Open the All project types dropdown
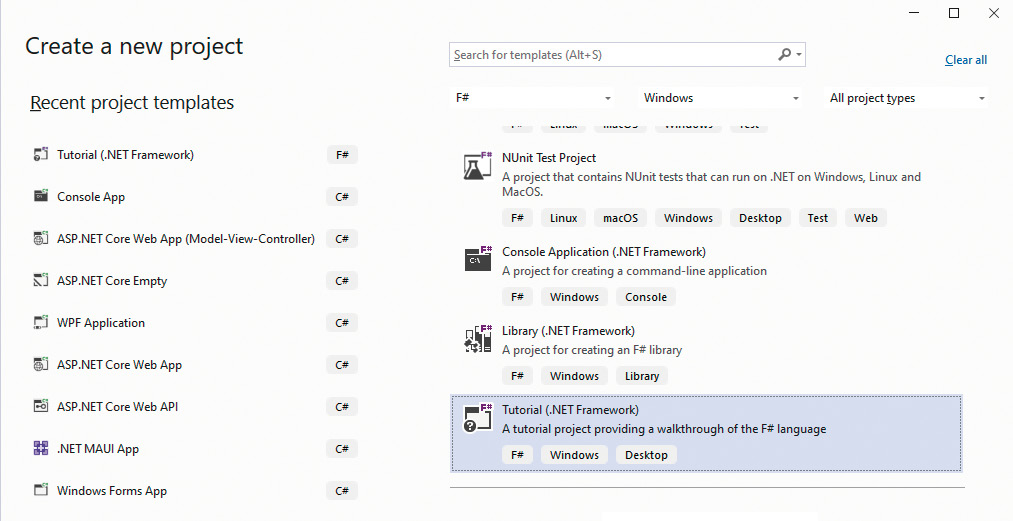1013x521 pixels. pyautogui.click(x=906, y=98)
